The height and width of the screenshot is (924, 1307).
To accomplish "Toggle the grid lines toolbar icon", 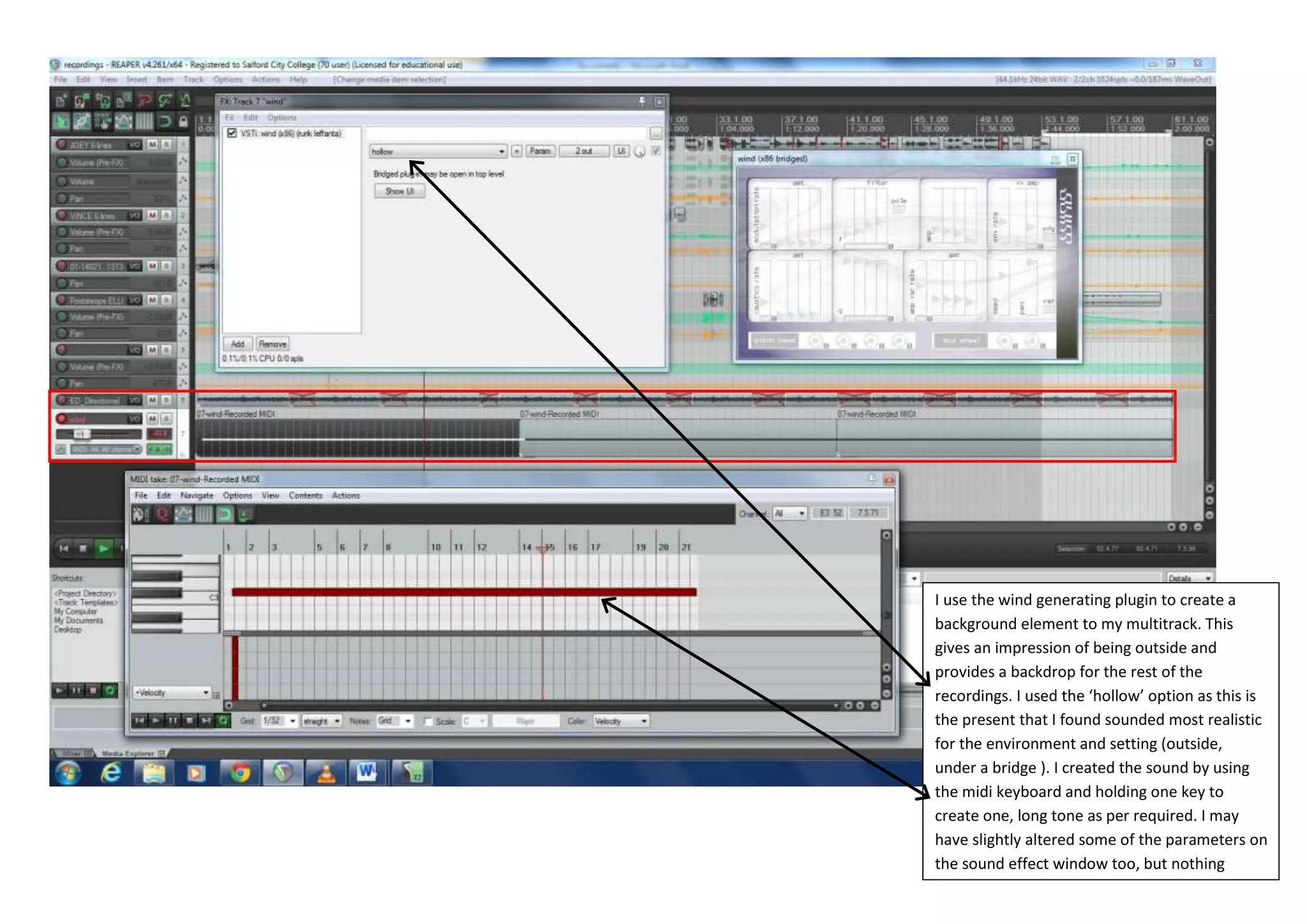I will coord(145,121).
